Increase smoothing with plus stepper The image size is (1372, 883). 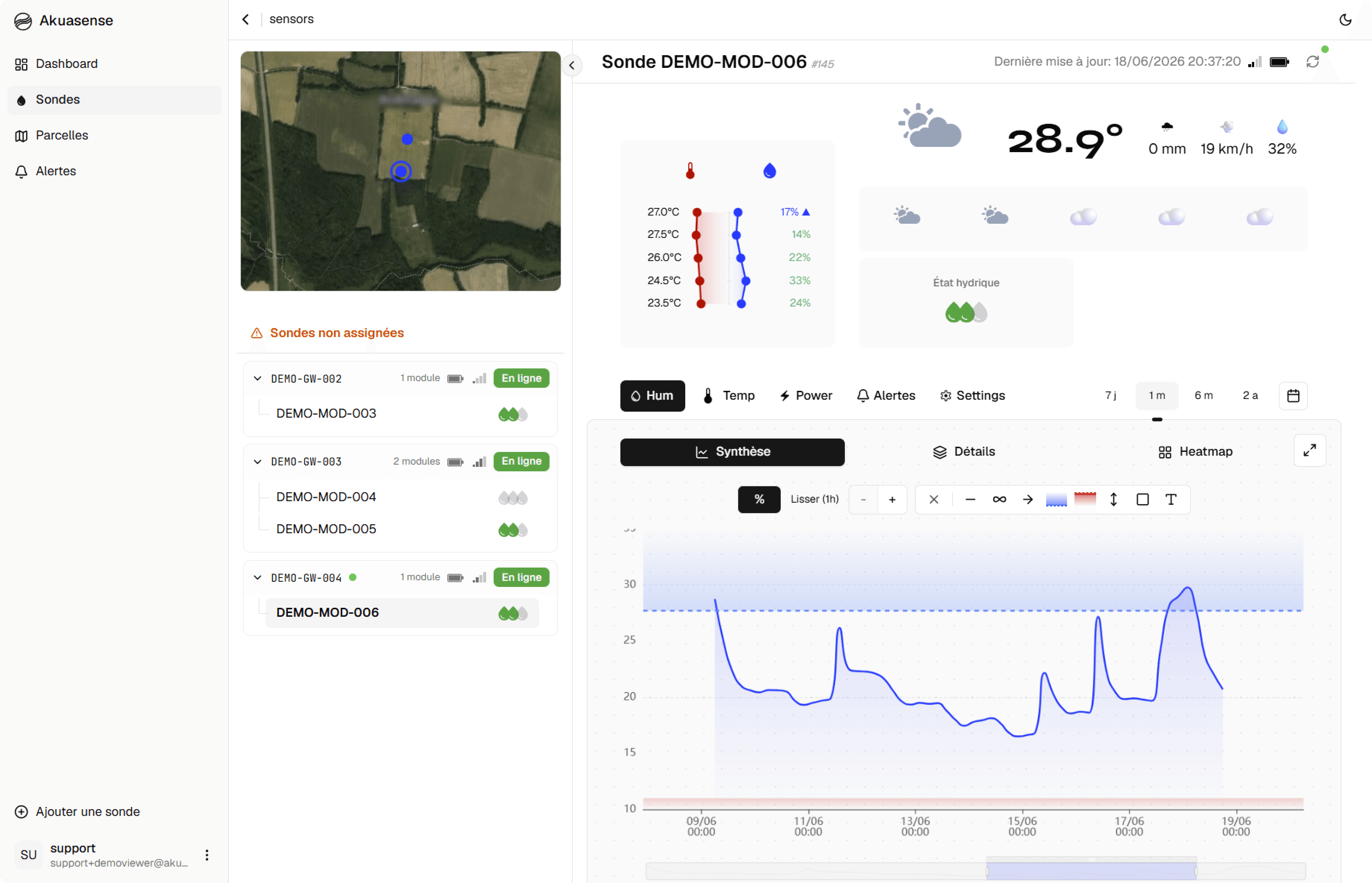click(892, 499)
